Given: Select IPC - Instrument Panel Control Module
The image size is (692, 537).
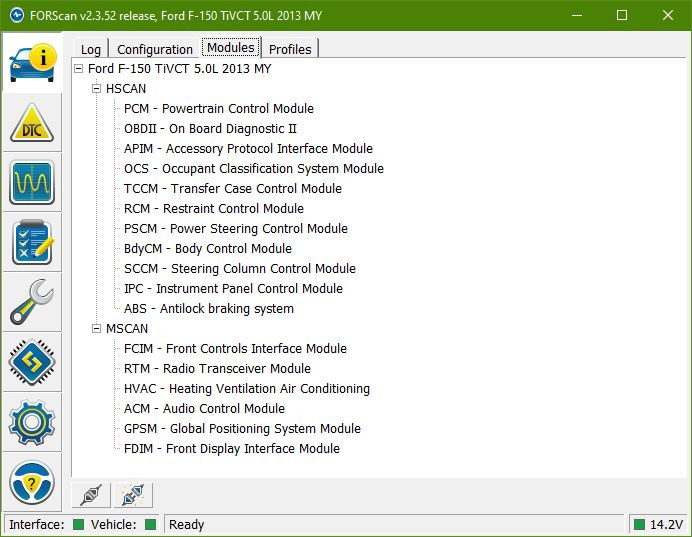Looking at the screenshot, I should pos(233,289).
